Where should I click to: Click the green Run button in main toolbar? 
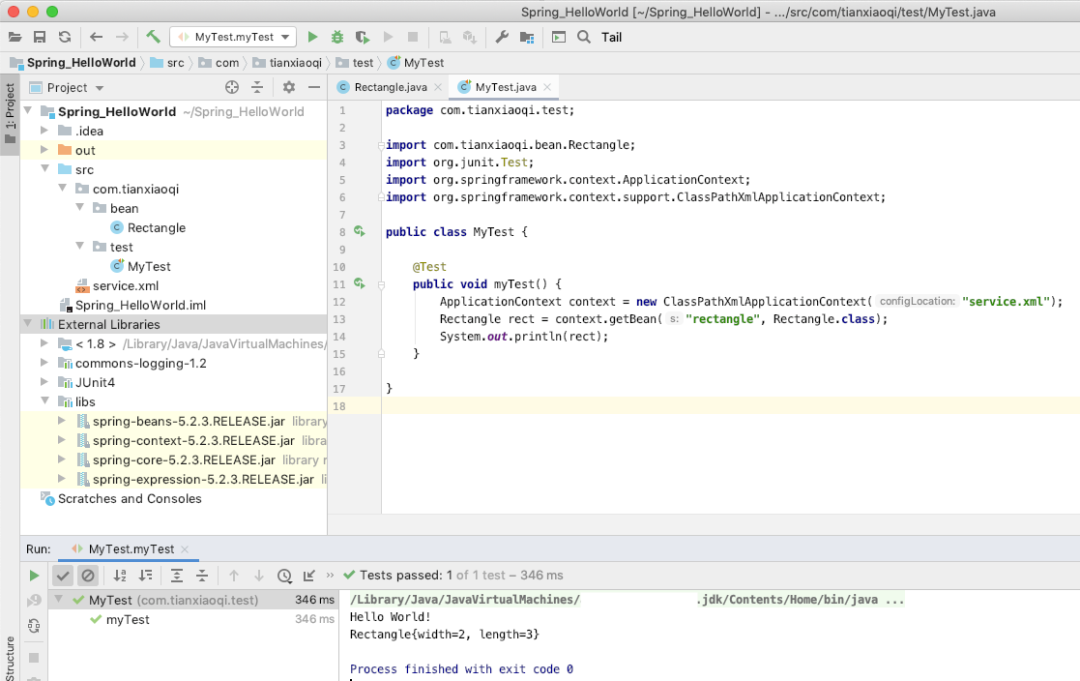[x=312, y=37]
